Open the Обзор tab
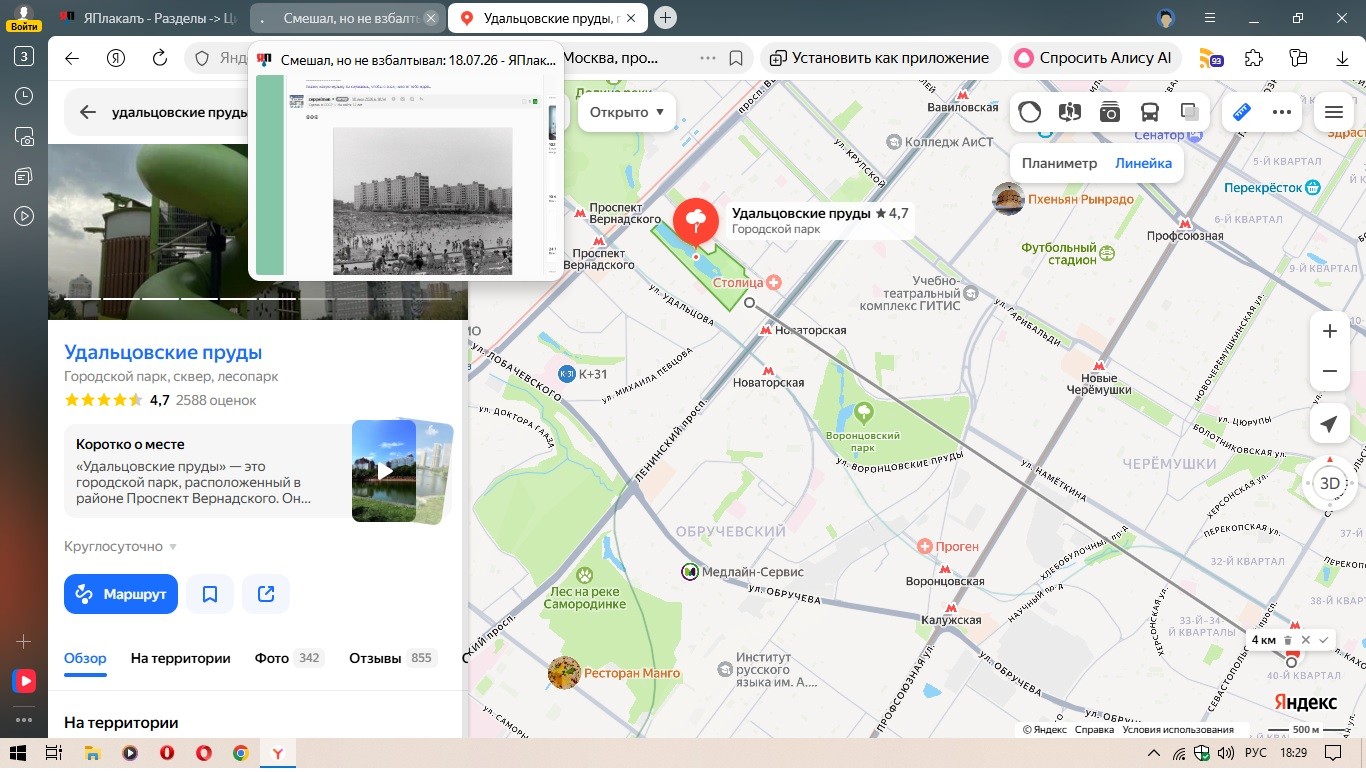This screenshot has height=772, width=1366. (x=85, y=658)
